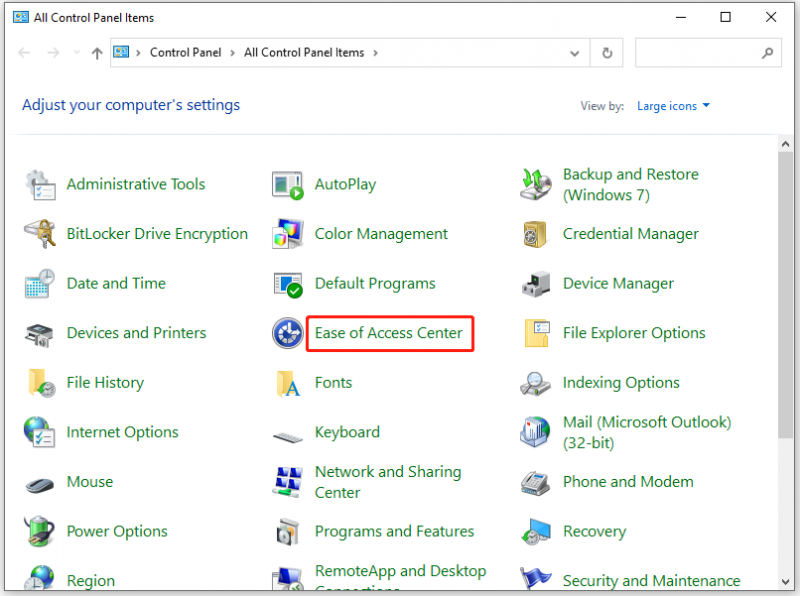
Task: Open the Indexing Options magnifier icon
Action: point(536,383)
